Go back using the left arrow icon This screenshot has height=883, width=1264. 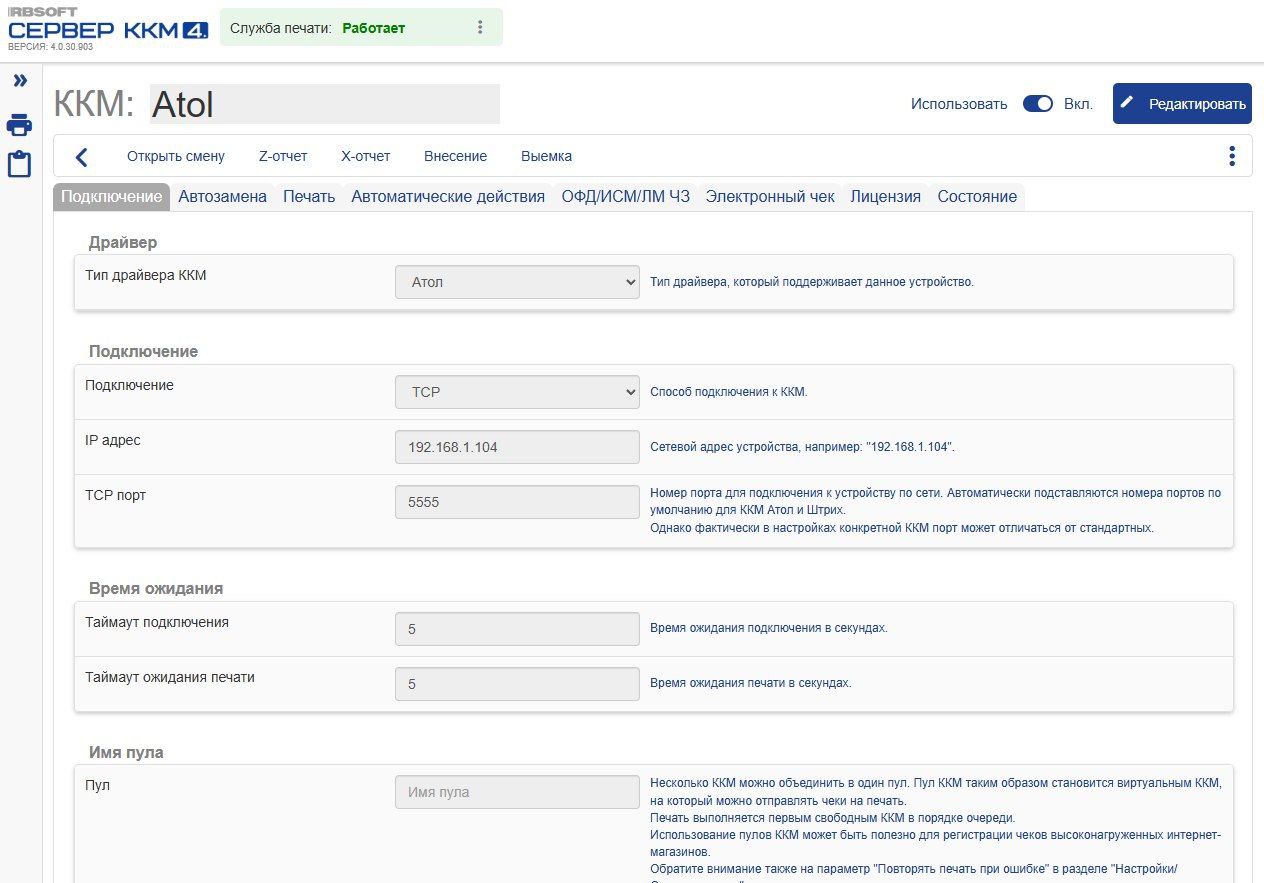(x=82, y=157)
